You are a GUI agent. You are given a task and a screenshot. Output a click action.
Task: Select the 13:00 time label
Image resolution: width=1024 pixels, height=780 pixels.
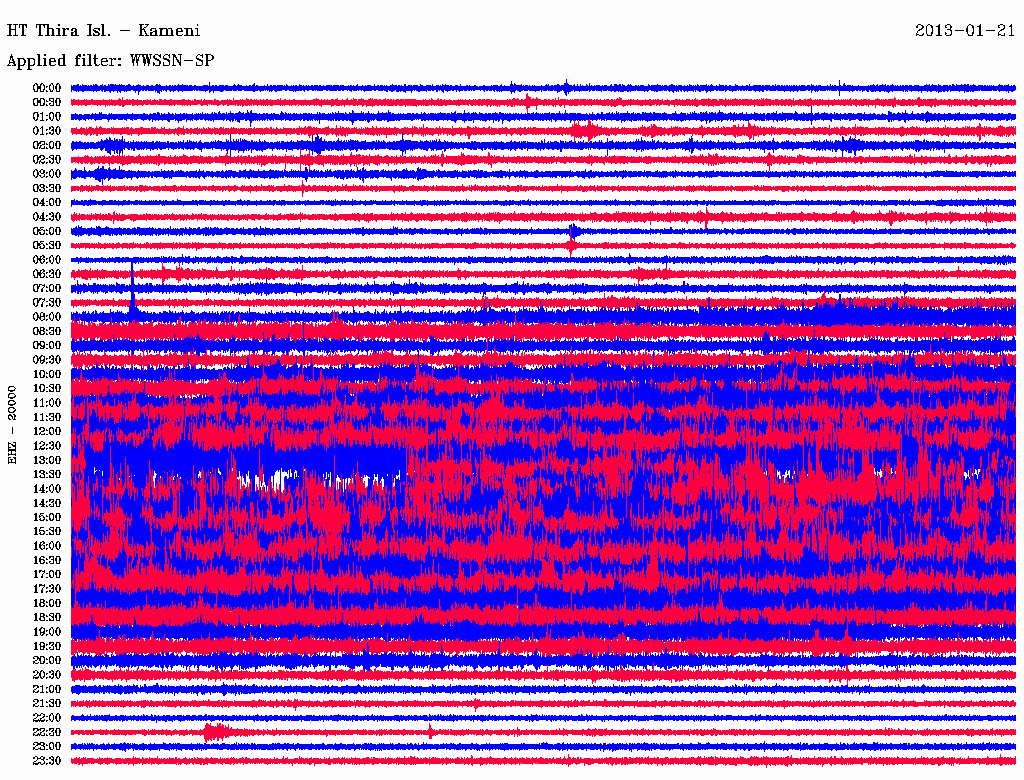pos(46,460)
